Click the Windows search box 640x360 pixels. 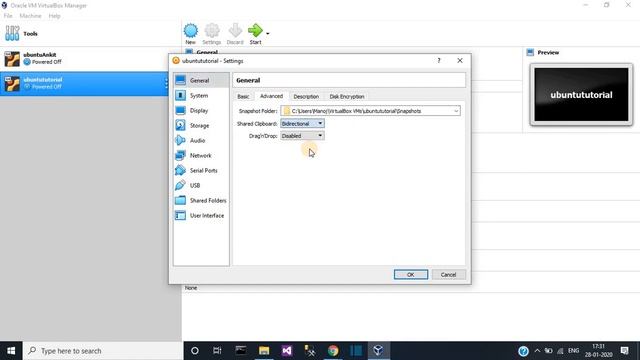click(x=103, y=351)
